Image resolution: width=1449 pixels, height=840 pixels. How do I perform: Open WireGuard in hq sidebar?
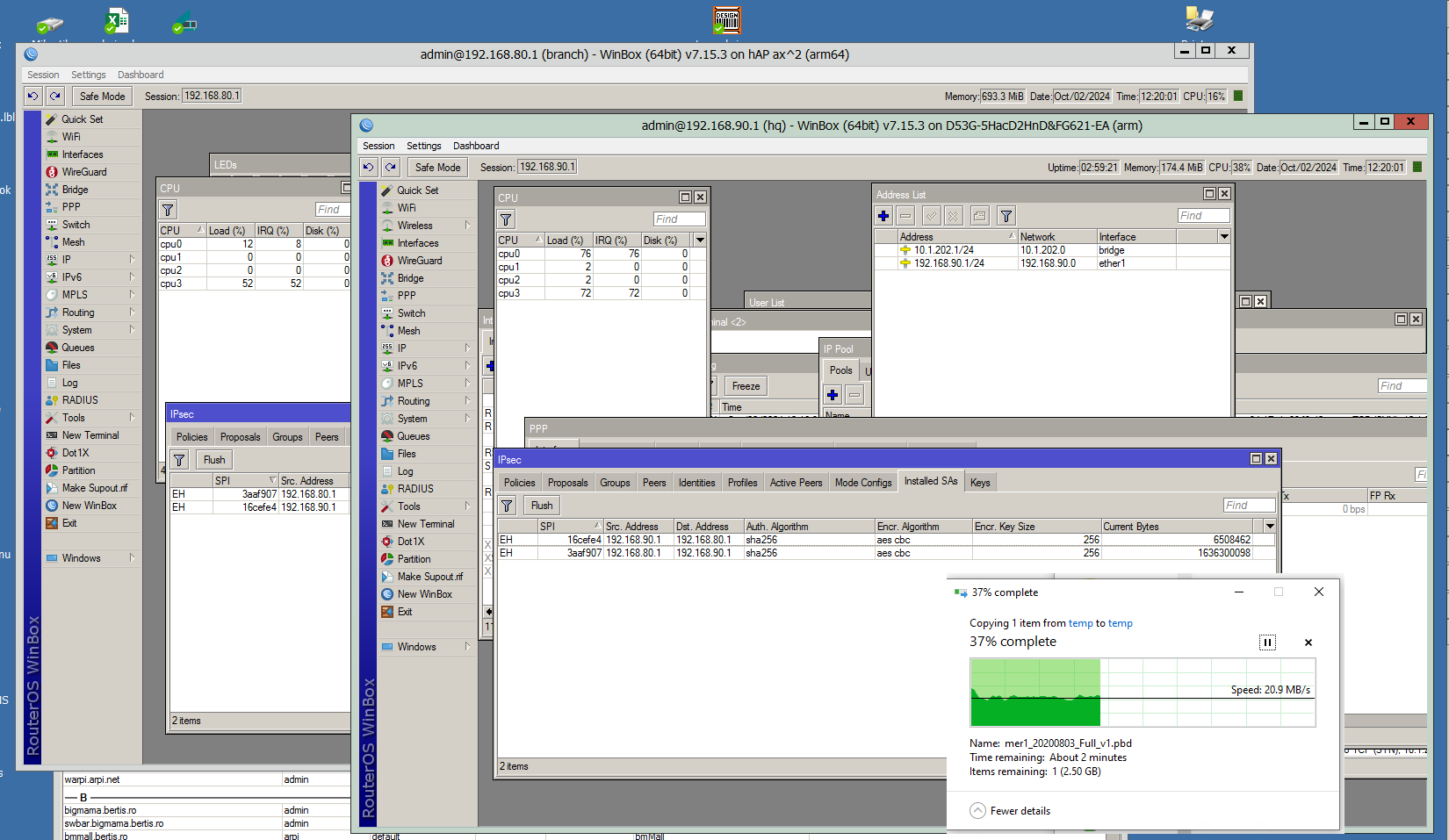[419, 261]
